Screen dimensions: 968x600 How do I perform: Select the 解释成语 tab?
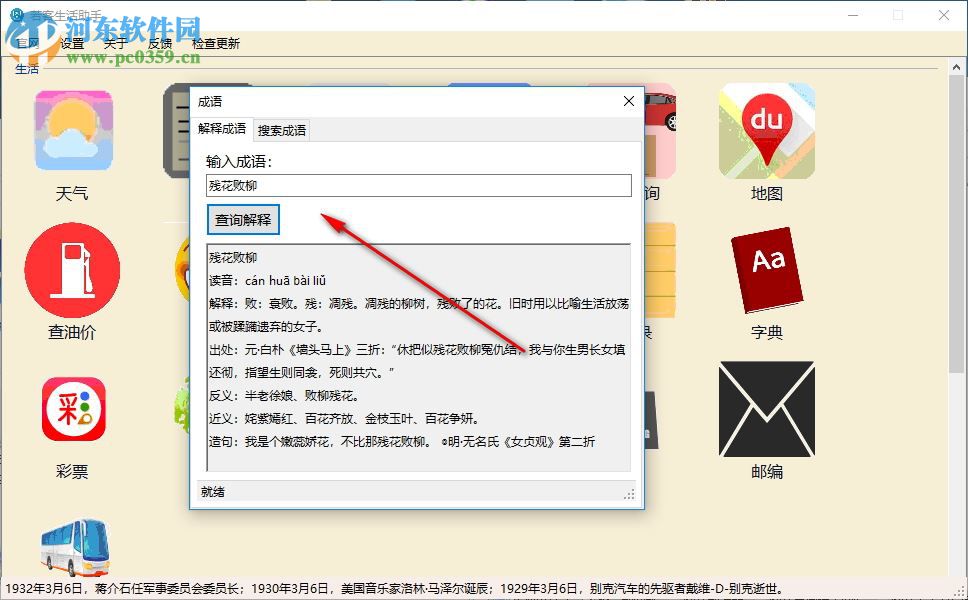pyautogui.click(x=222, y=130)
